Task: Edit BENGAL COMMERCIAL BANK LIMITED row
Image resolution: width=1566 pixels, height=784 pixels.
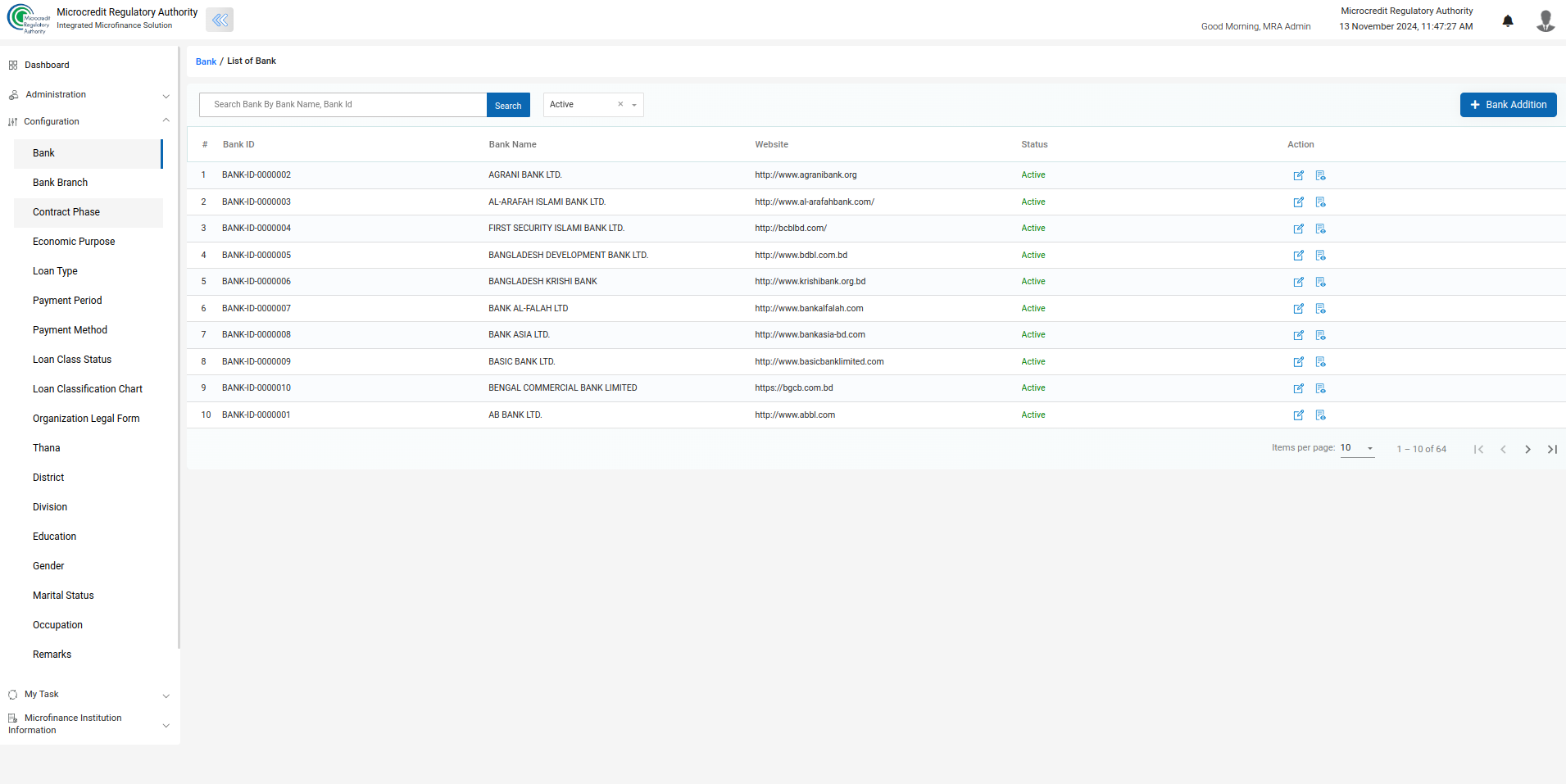Action: pyautogui.click(x=1299, y=388)
